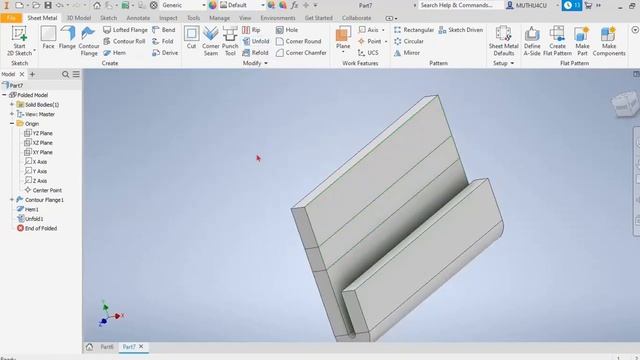Create a work Point
This screenshot has height=360, width=640.
click(x=369, y=41)
